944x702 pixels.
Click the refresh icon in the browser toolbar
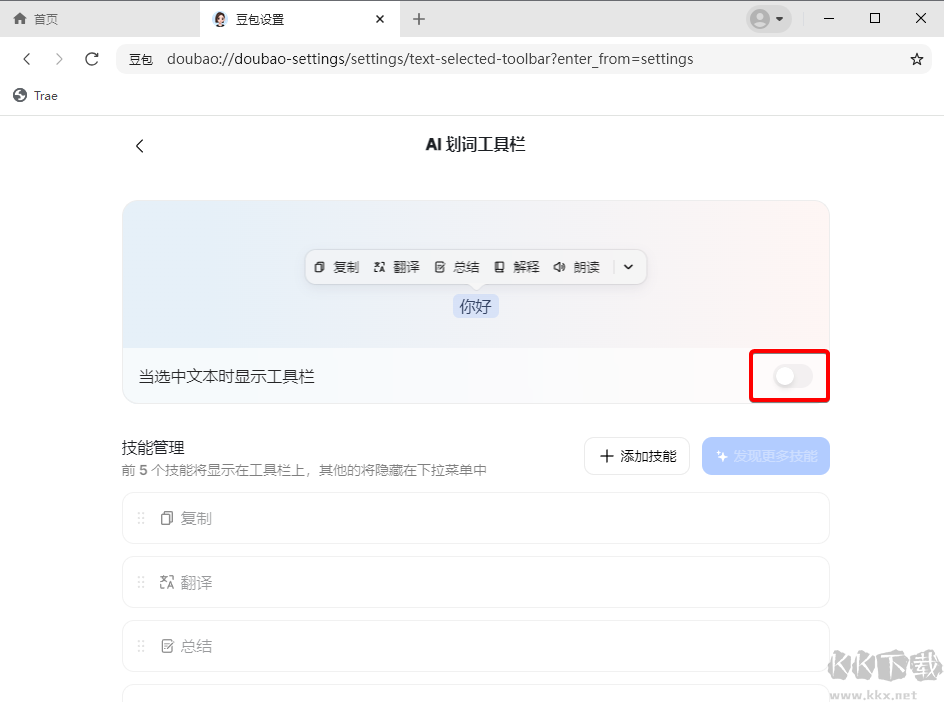pyautogui.click(x=91, y=59)
